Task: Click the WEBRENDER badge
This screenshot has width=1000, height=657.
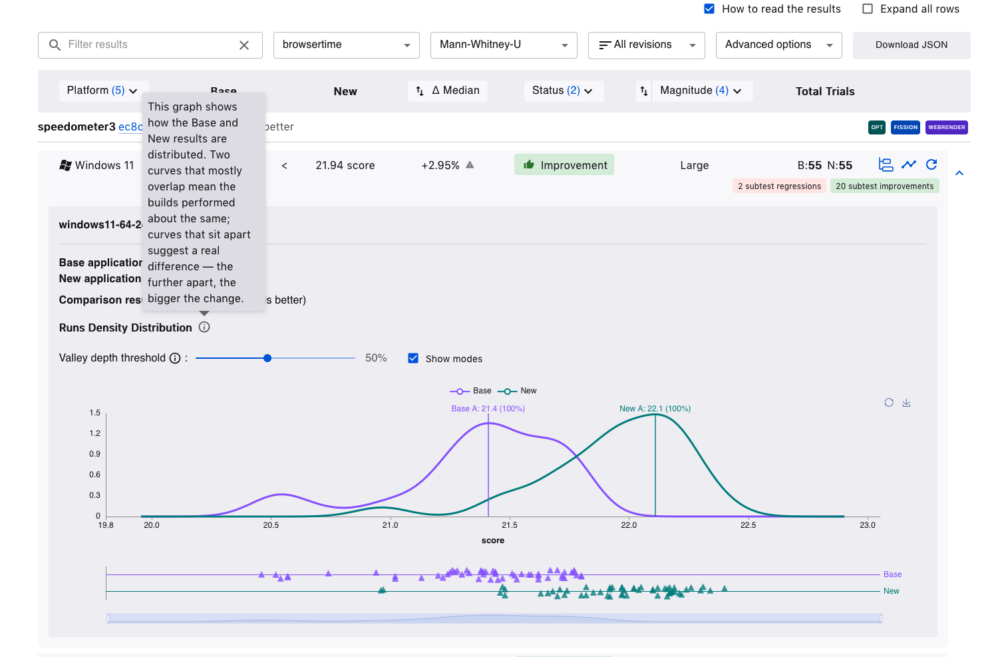Action: tap(946, 127)
